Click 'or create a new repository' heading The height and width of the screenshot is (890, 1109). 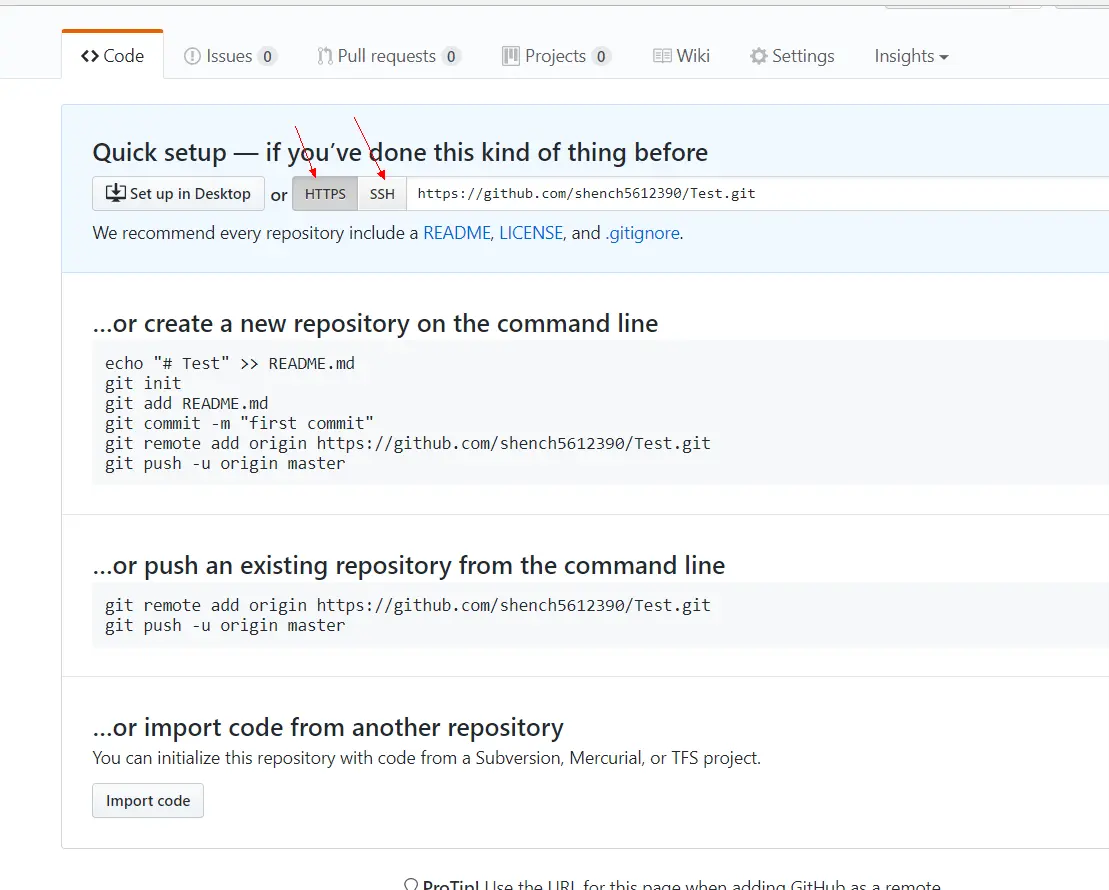coord(376,323)
